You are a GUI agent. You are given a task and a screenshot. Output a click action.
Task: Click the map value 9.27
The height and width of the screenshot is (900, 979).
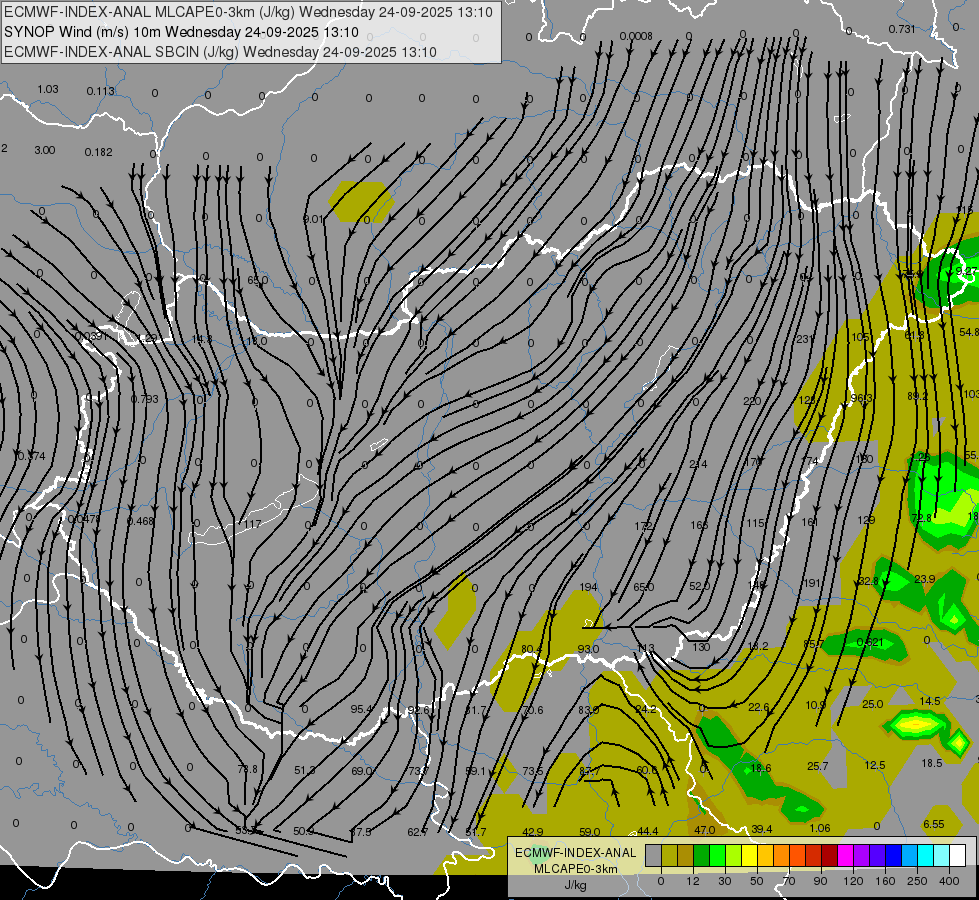pos(967,271)
